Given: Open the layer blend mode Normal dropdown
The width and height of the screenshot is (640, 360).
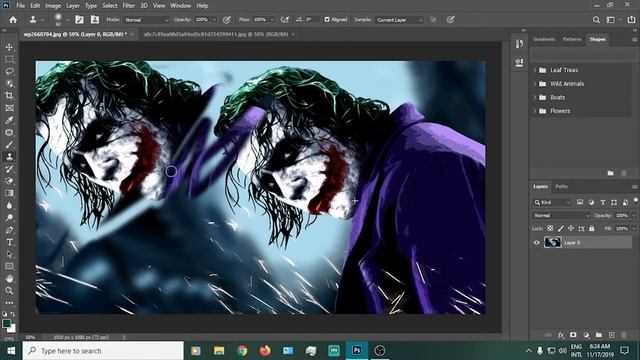Looking at the screenshot, I should pos(561,216).
